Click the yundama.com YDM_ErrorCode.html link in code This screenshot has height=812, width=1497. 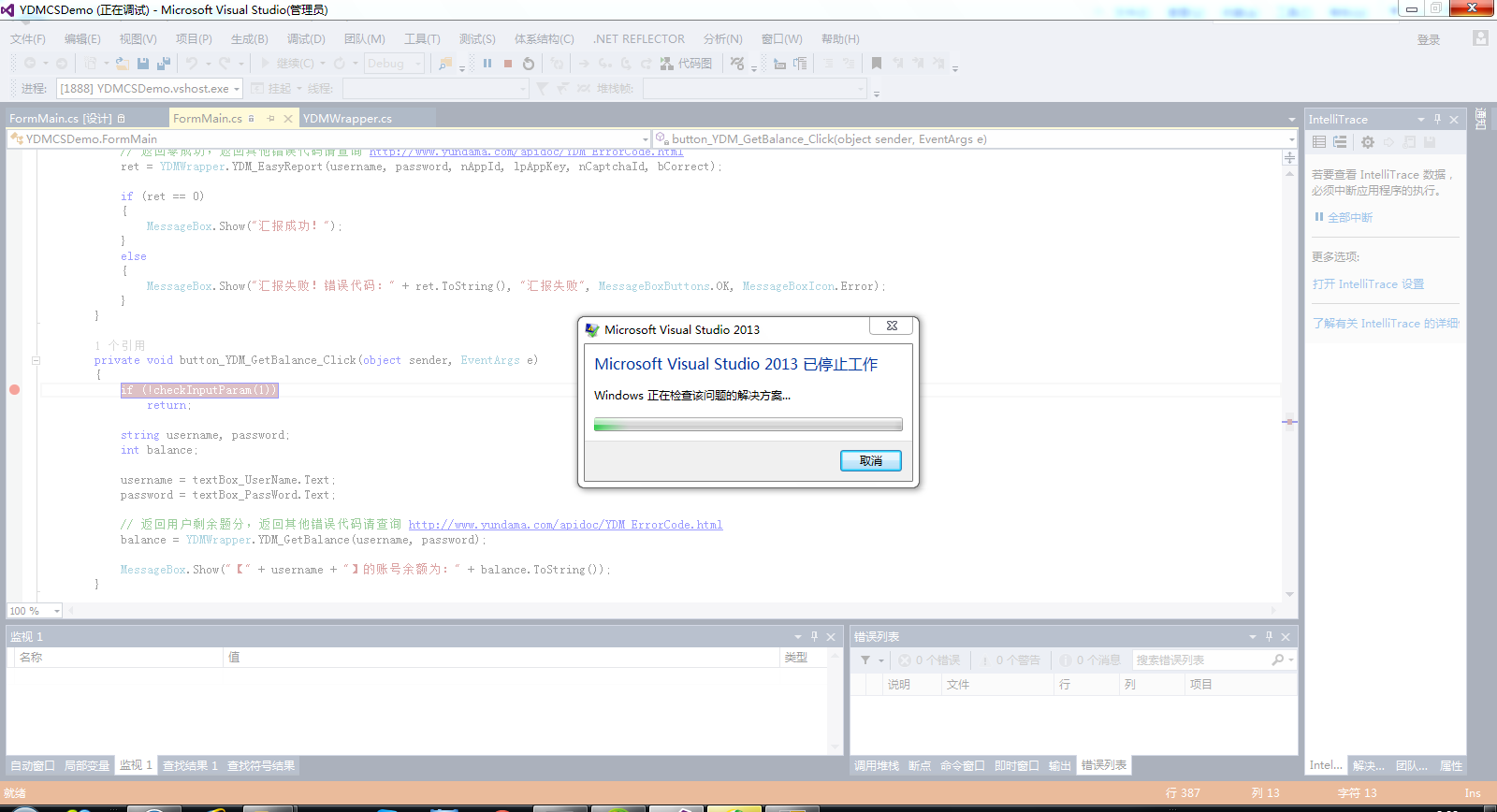[565, 525]
